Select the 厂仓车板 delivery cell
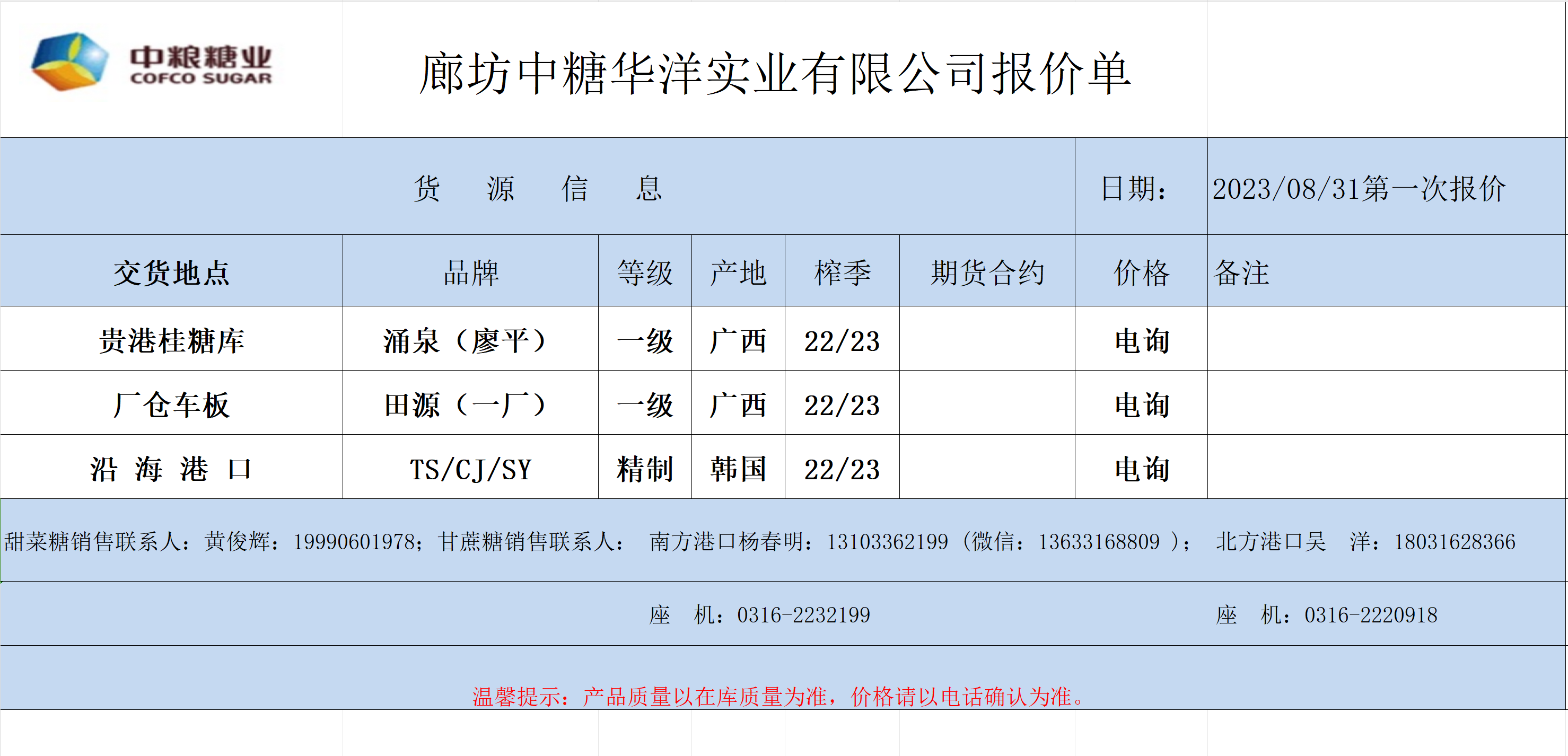This screenshot has width=1568, height=756. (x=171, y=405)
